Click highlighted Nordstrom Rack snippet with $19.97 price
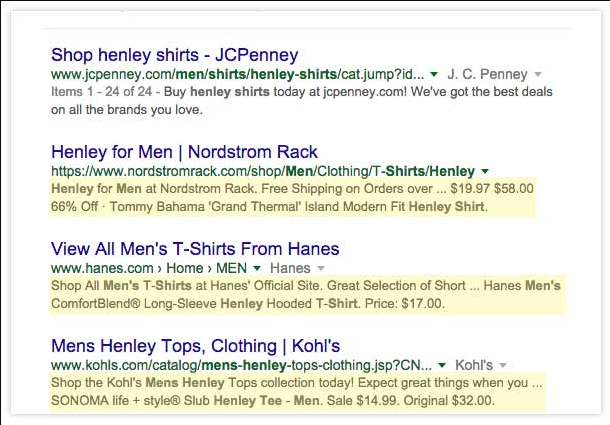 293,197
